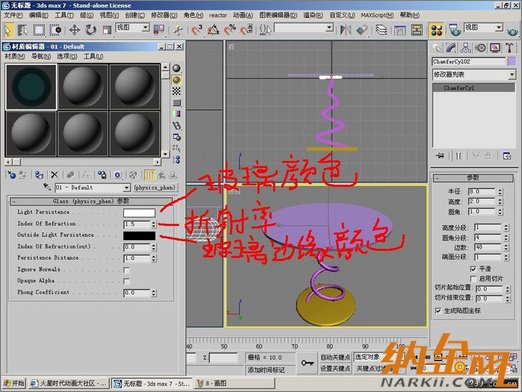Screen dimensions: 522x392
Task: Open the Motion command panel tab
Action: click(480, 48)
